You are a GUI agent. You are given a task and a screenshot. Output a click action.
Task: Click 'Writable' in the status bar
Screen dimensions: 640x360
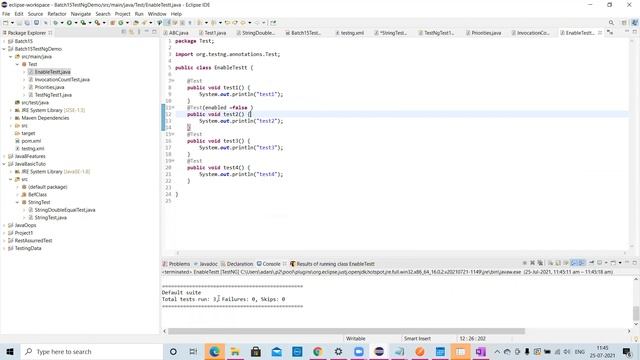[x=356, y=339]
